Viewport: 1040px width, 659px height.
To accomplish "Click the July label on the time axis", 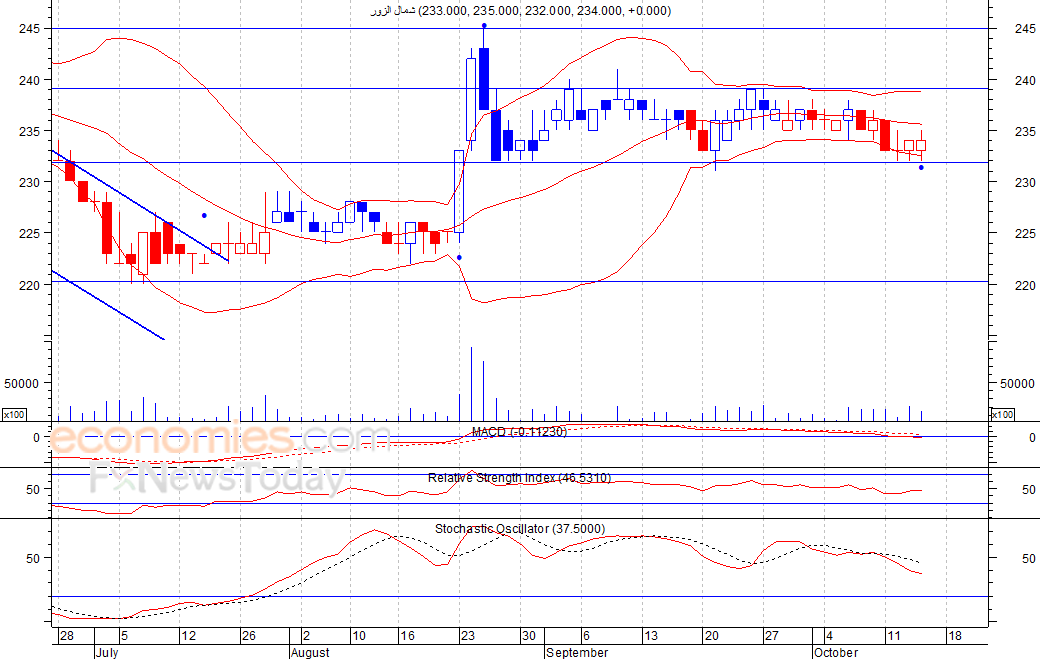I will pyautogui.click(x=107, y=652).
